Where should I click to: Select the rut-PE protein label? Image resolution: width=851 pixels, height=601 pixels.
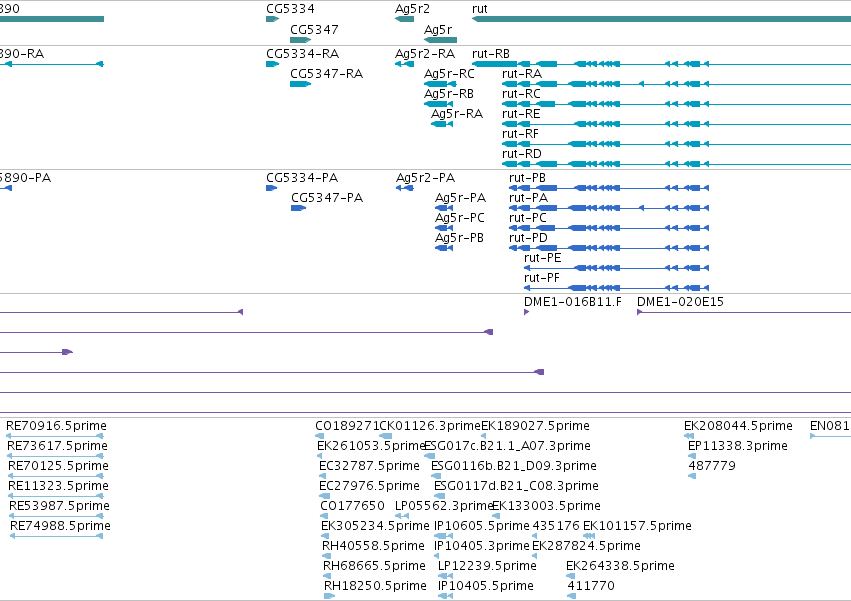tap(542, 258)
